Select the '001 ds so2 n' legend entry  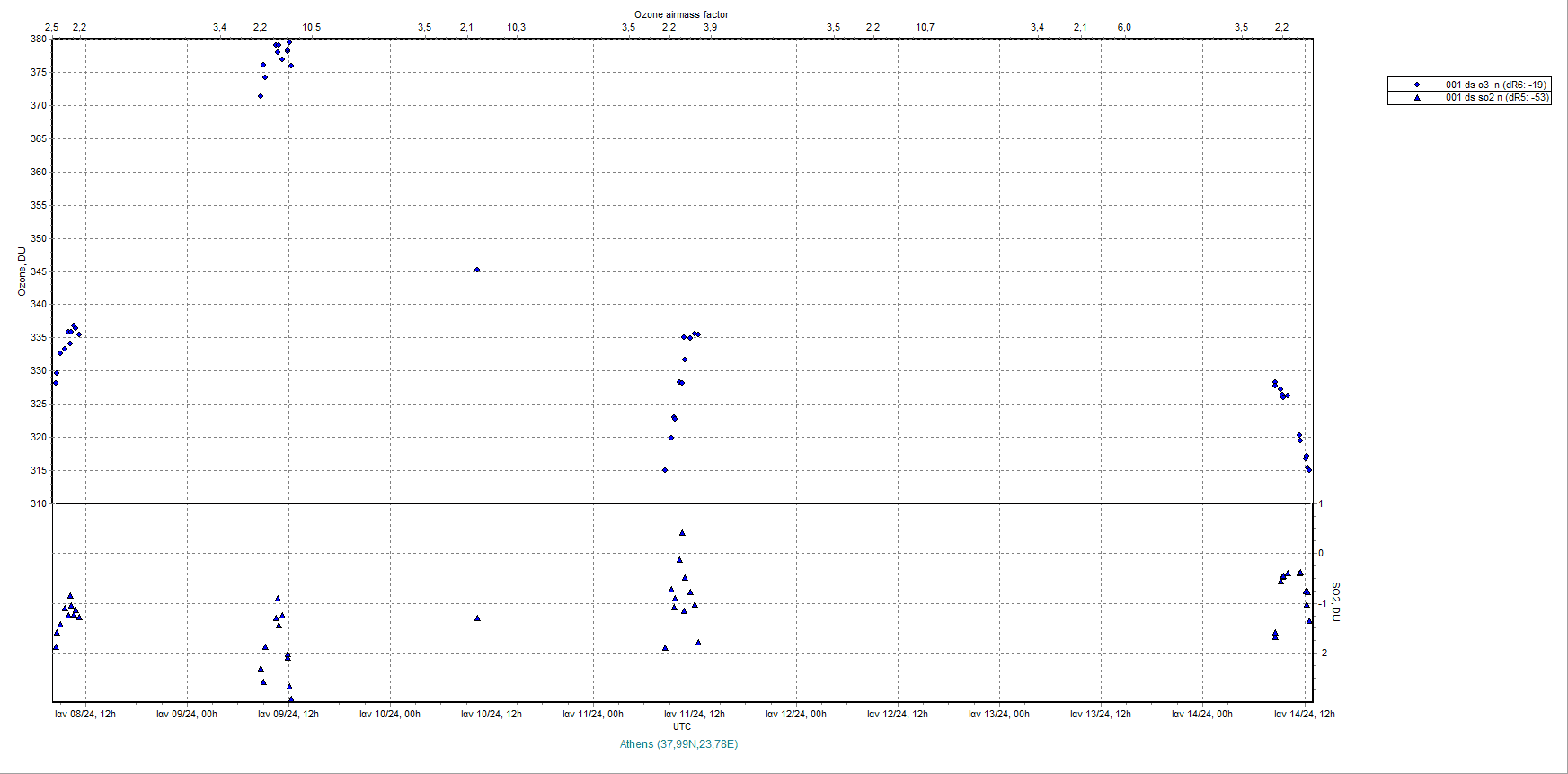(1496, 97)
